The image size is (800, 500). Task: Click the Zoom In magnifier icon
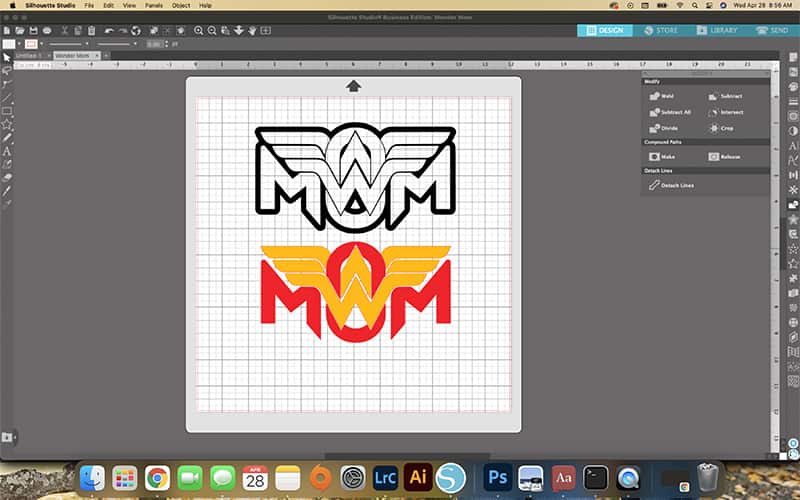tap(198, 31)
